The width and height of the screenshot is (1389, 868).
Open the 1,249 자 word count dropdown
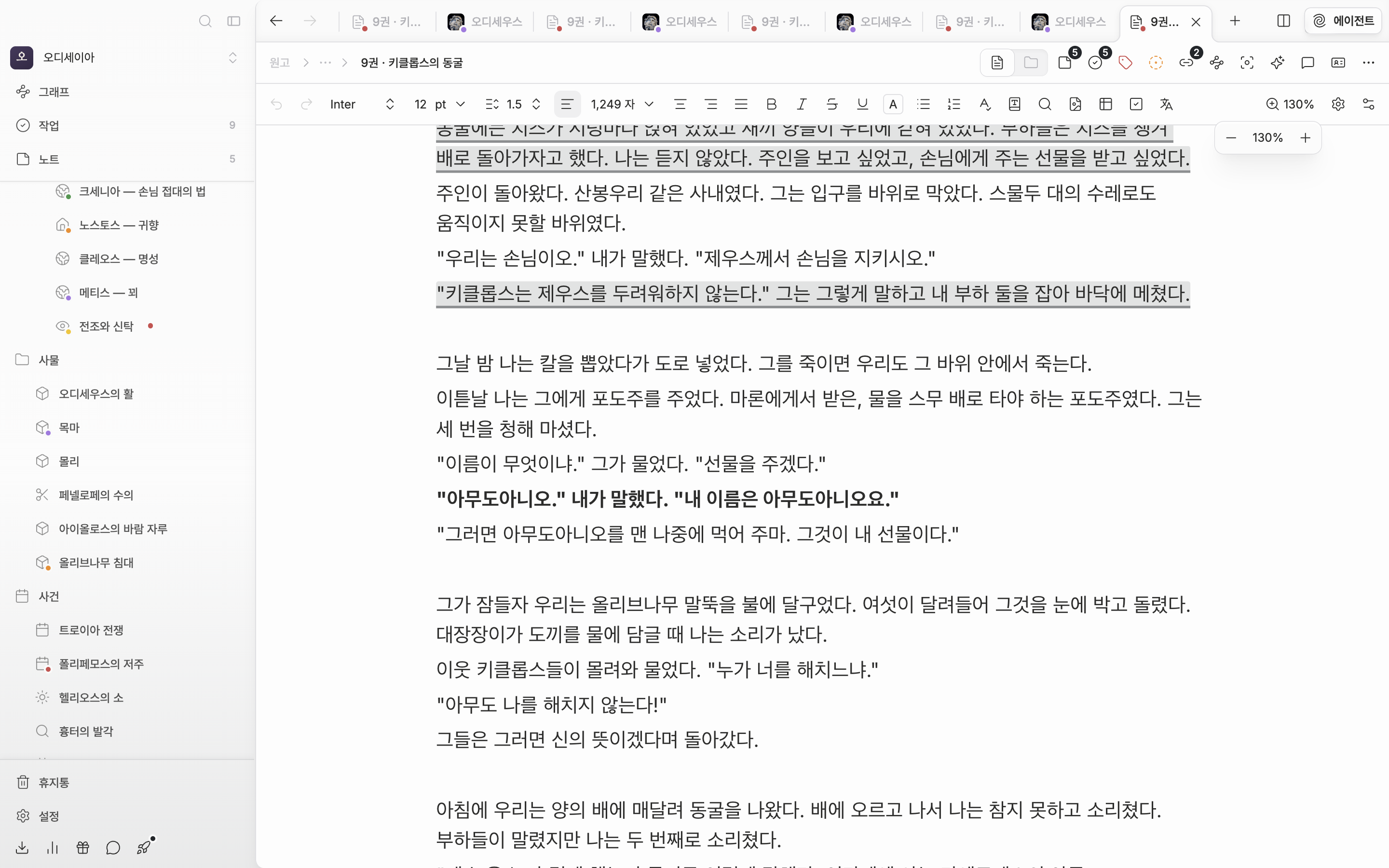point(622,104)
